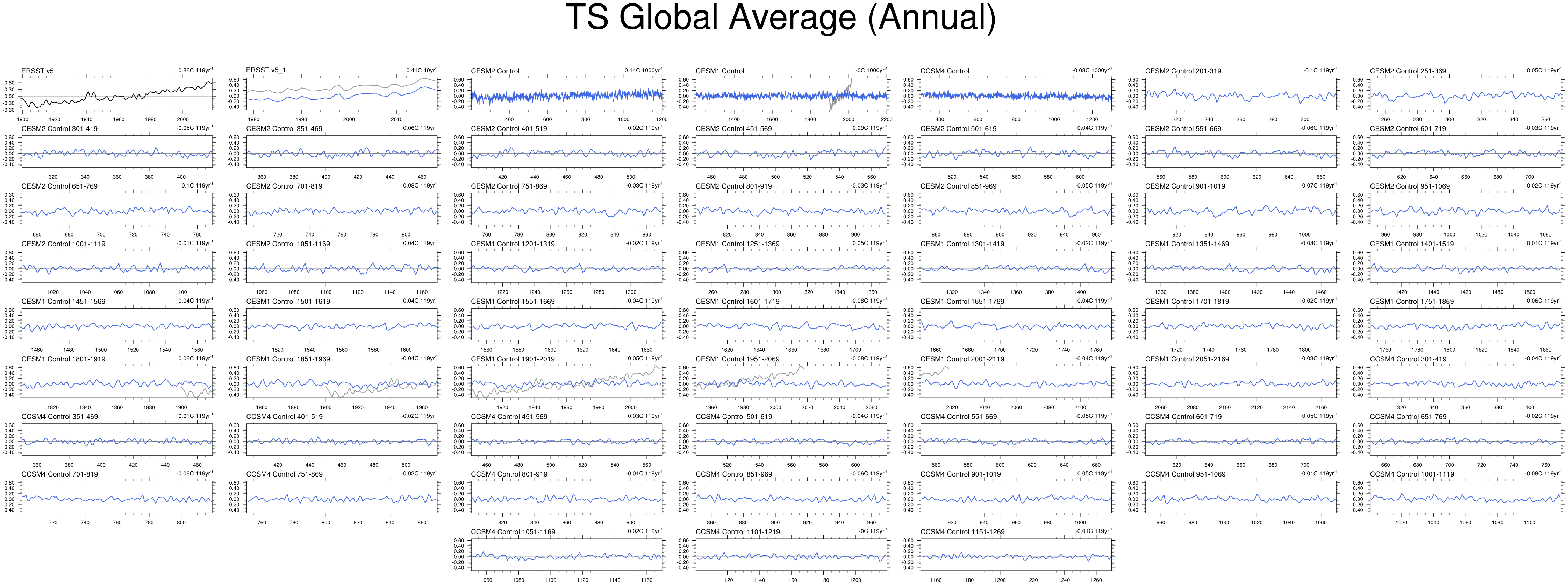Screen dimensions: 1568x585
Task: Click the CESM2 Control 1001-1119 panel
Action: [x=117, y=266]
